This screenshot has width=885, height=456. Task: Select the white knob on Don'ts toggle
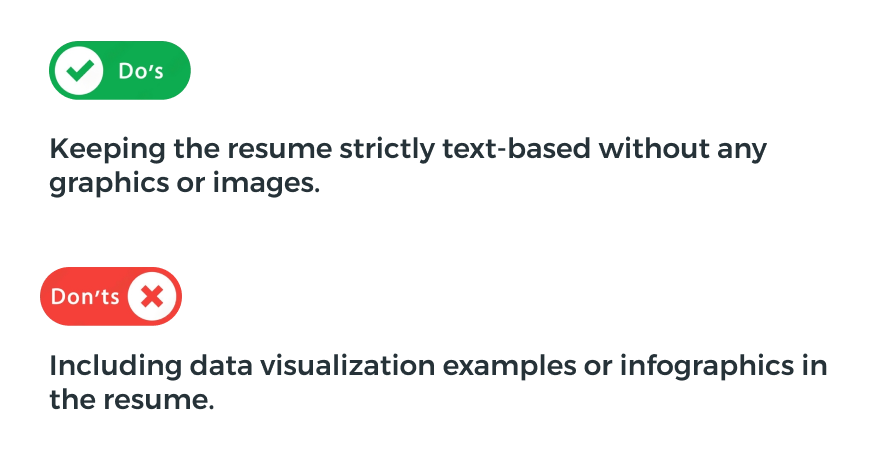[x=152, y=296]
